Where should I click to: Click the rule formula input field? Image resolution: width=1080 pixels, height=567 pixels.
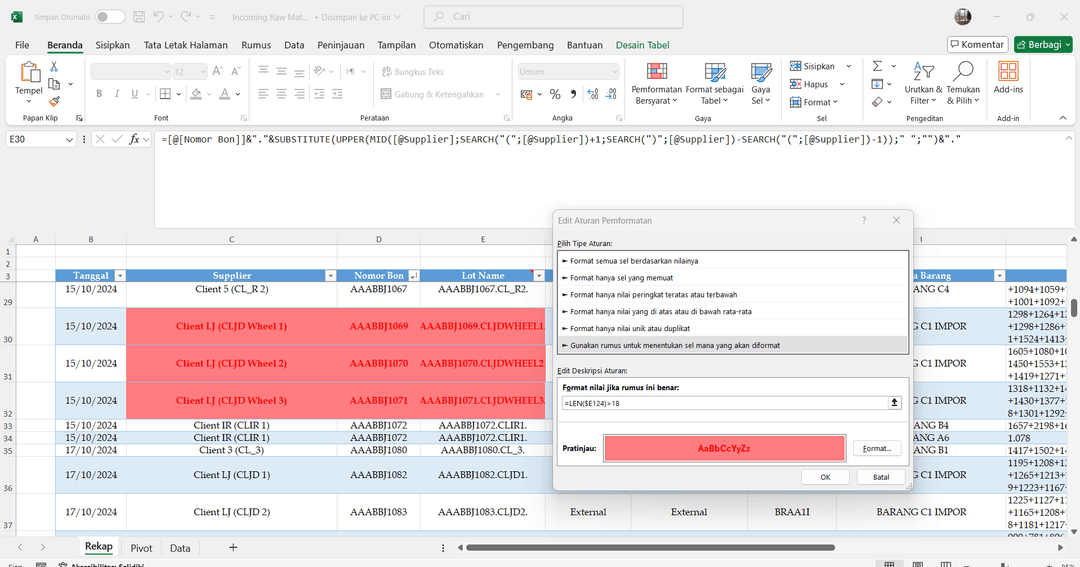pos(723,402)
